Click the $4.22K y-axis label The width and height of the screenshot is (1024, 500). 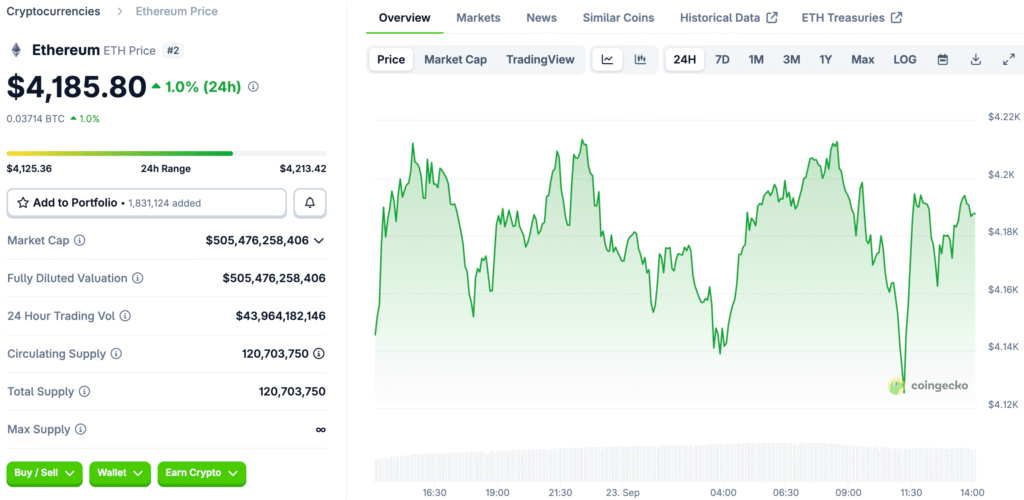(1004, 117)
